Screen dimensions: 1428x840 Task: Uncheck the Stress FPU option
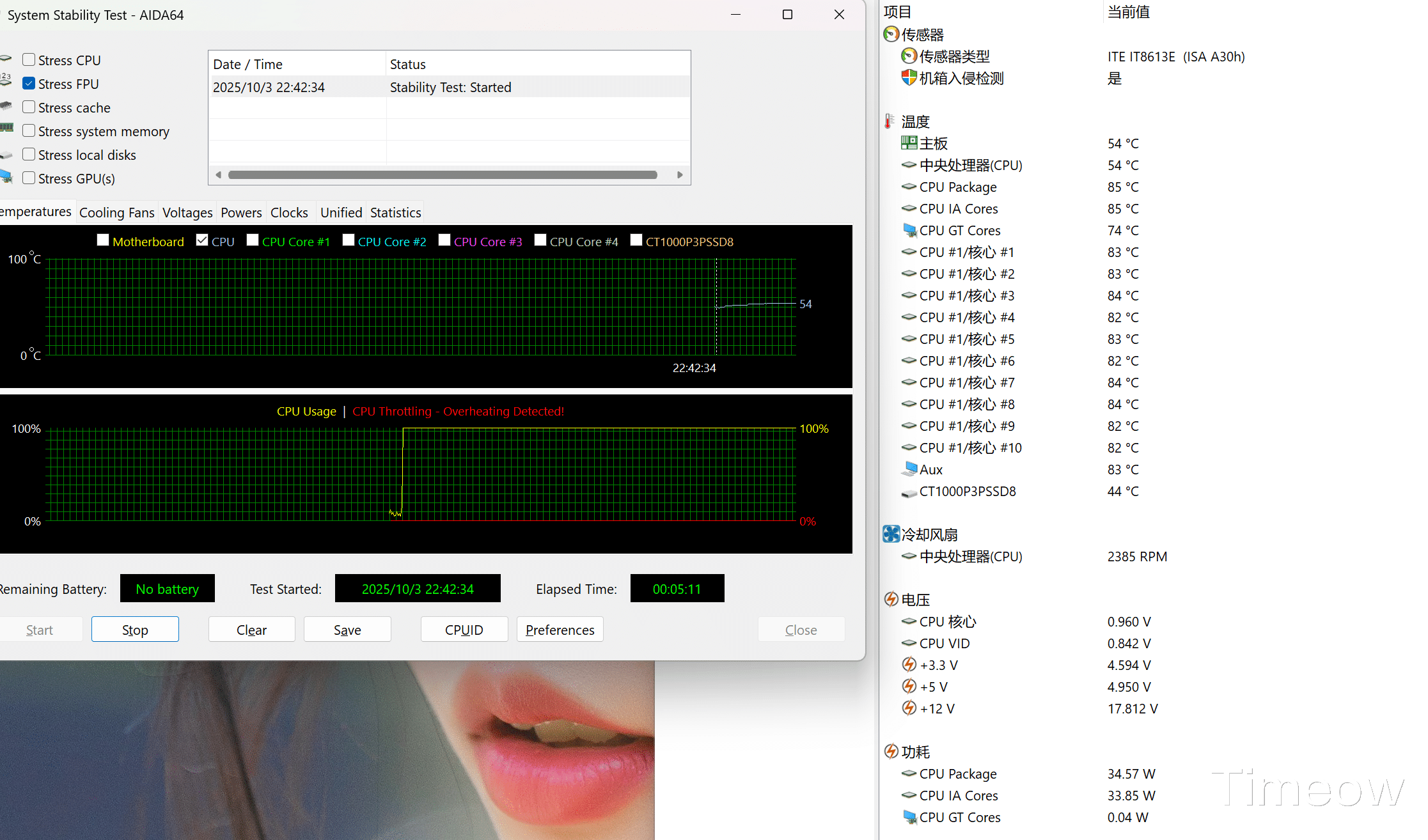[29, 84]
